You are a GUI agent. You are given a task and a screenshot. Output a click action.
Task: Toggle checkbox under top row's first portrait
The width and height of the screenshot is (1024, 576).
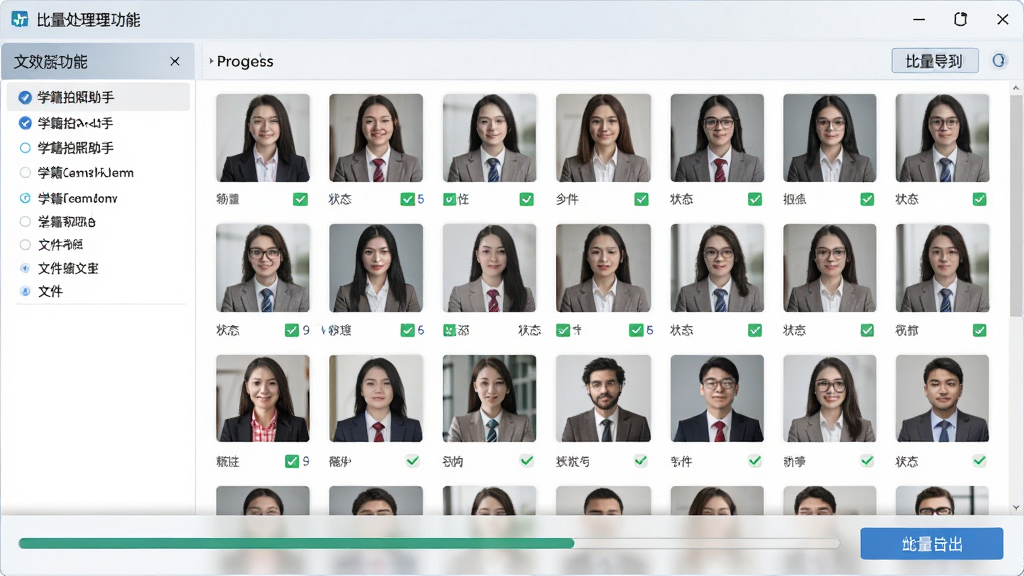click(x=300, y=199)
